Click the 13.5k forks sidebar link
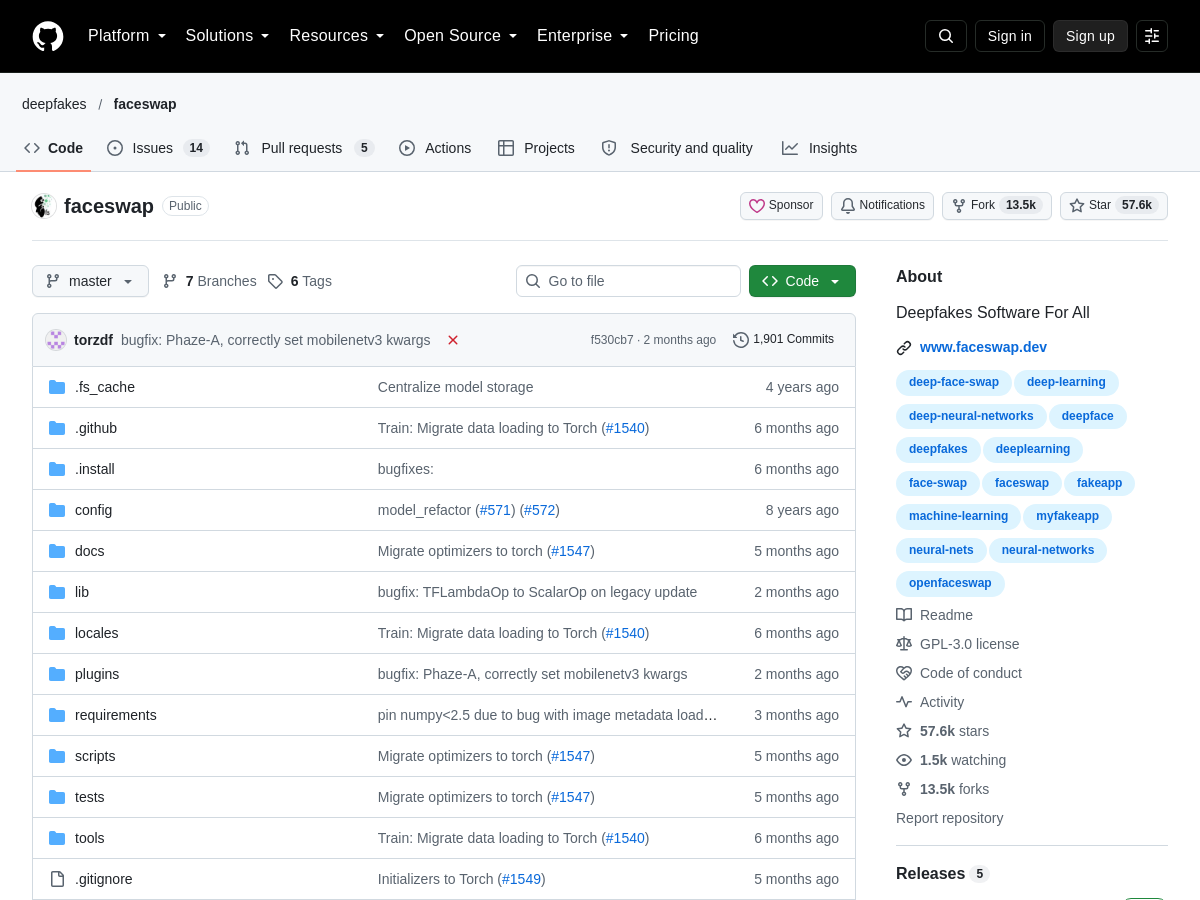 [942, 789]
